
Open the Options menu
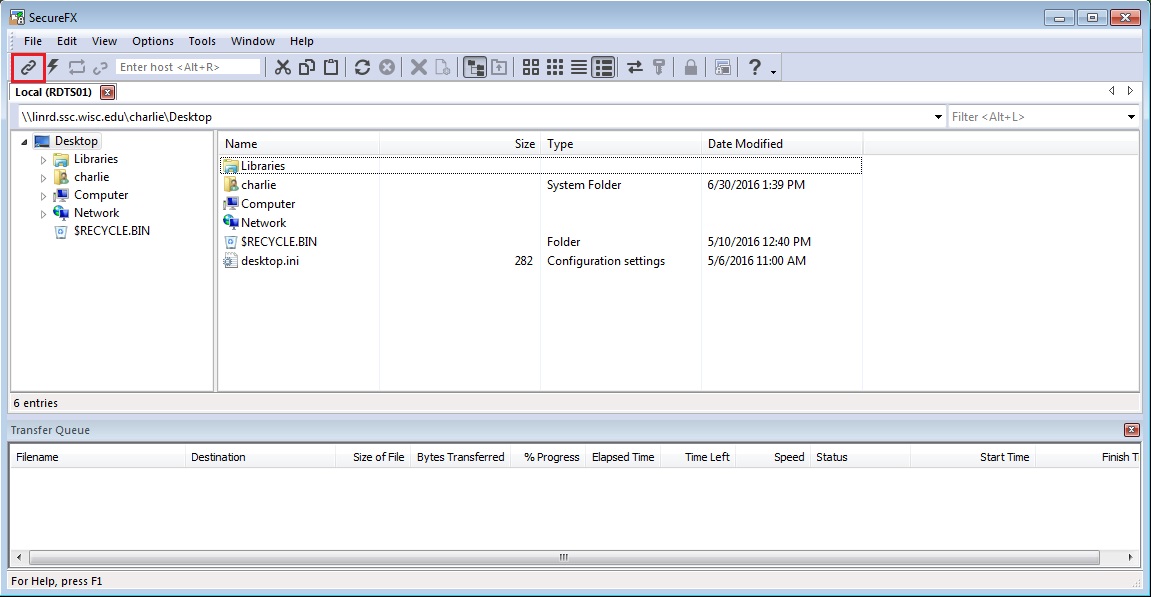(x=153, y=41)
